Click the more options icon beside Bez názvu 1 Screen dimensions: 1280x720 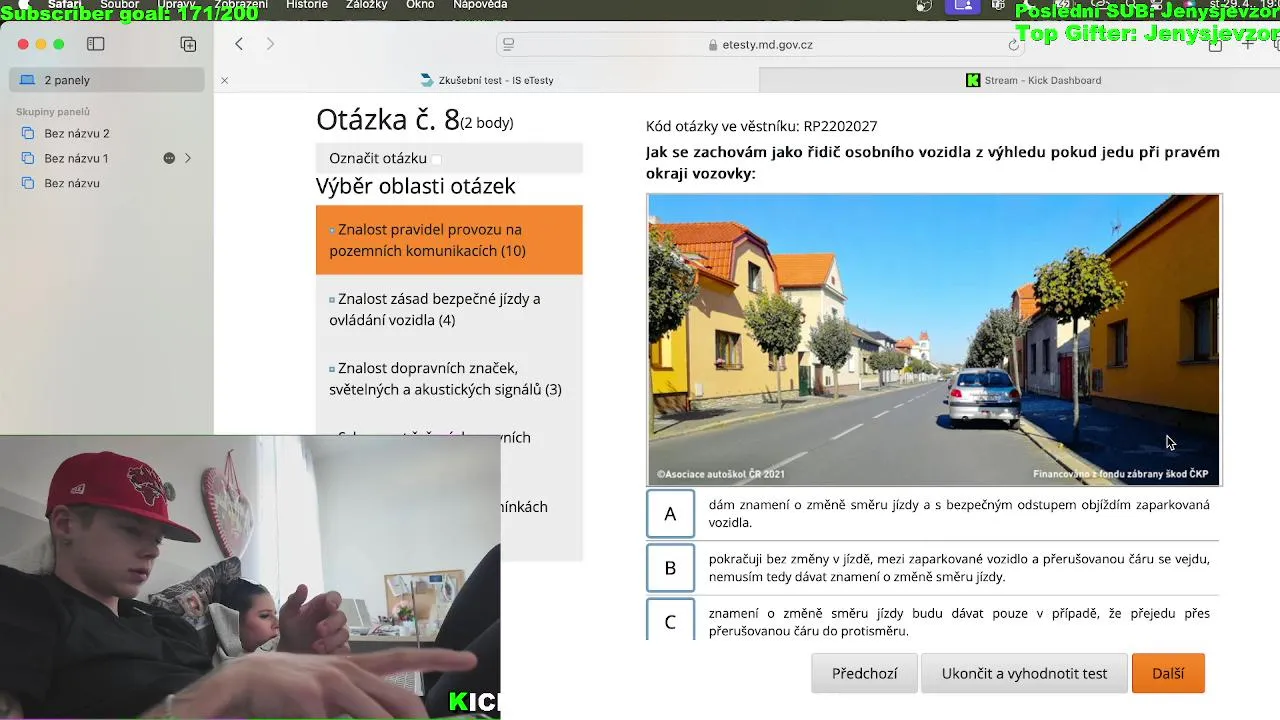click(169, 158)
